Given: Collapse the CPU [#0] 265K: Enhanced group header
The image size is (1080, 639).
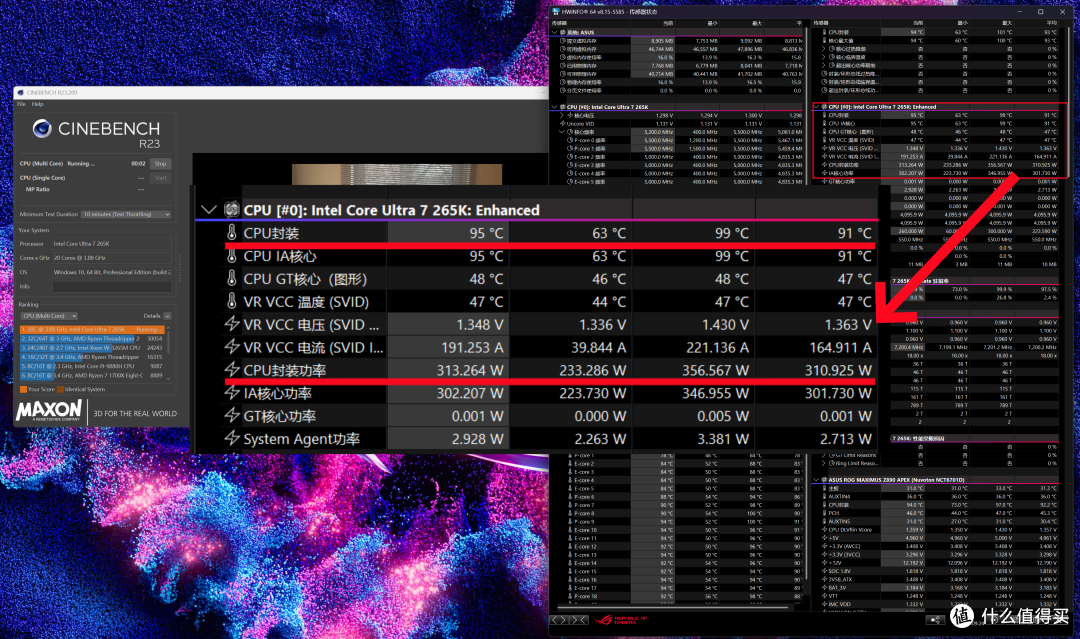Looking at the screenshot, I should (x=816, y=107).
